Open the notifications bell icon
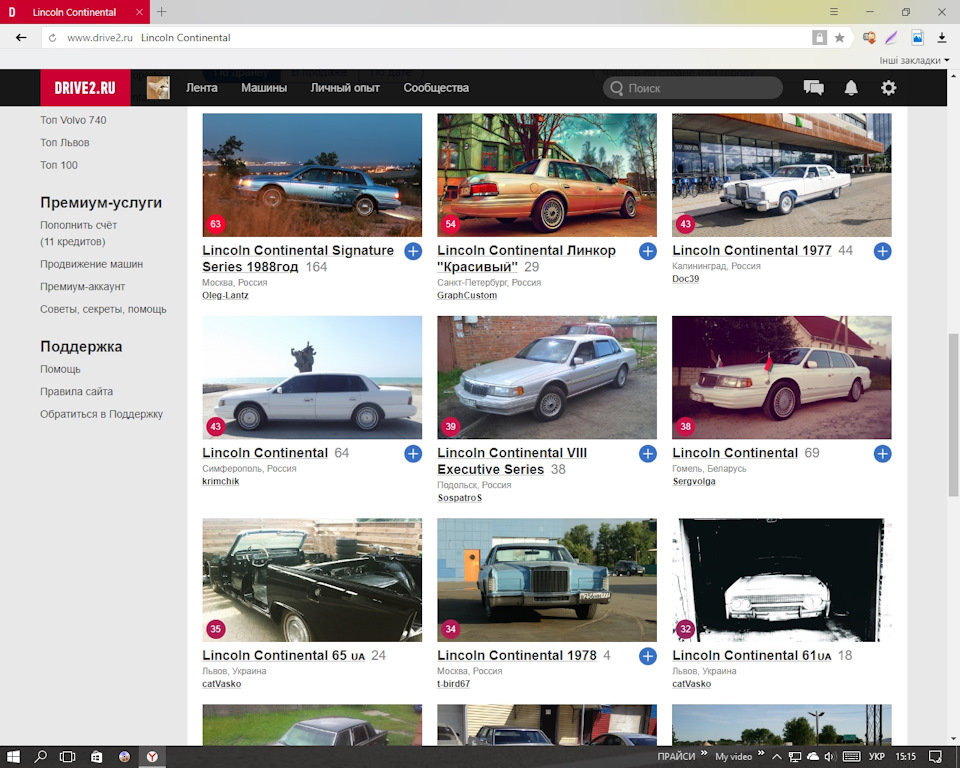 point(851,88)
